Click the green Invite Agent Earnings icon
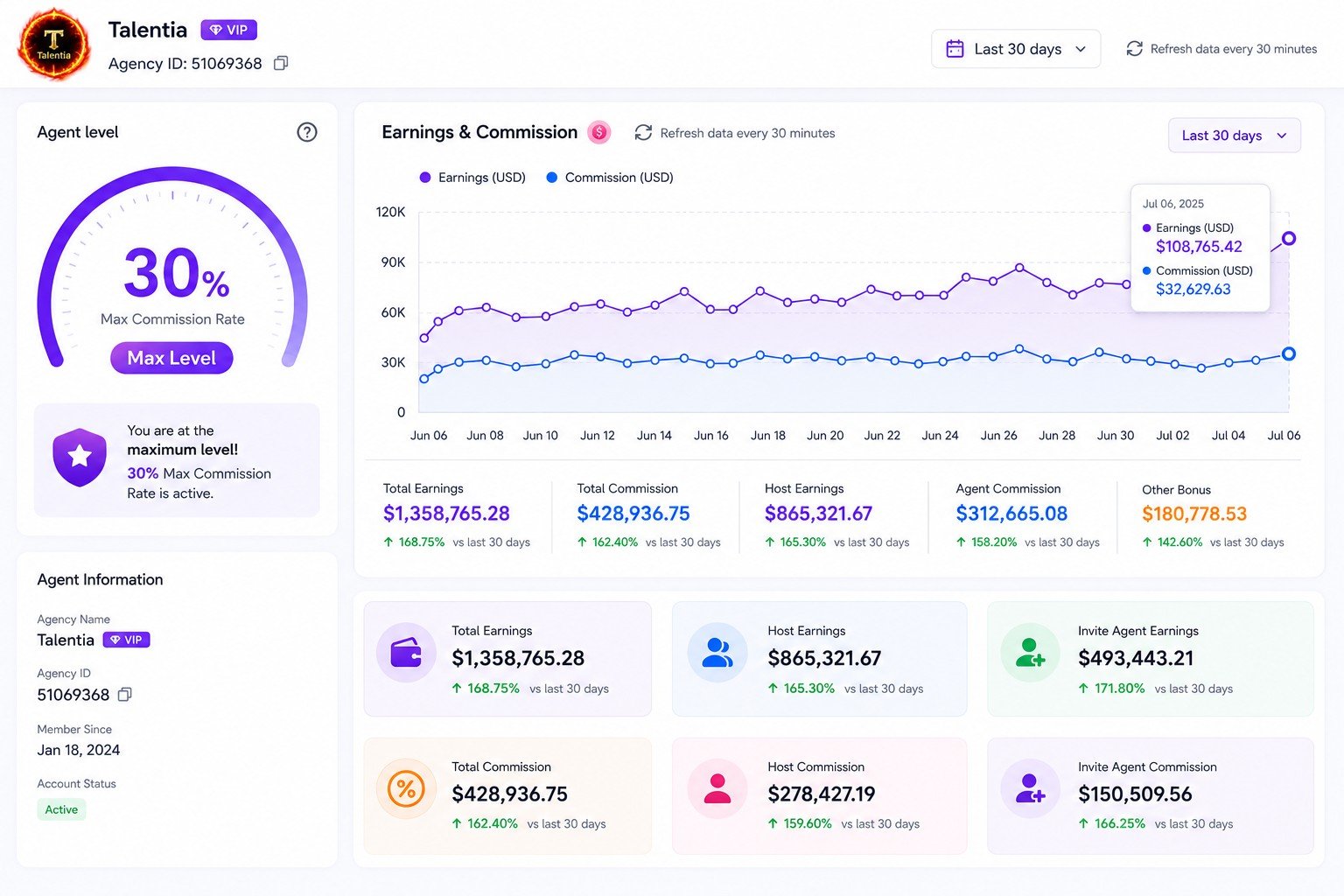The image size is (1344, 896). [x=1030, y=653]
